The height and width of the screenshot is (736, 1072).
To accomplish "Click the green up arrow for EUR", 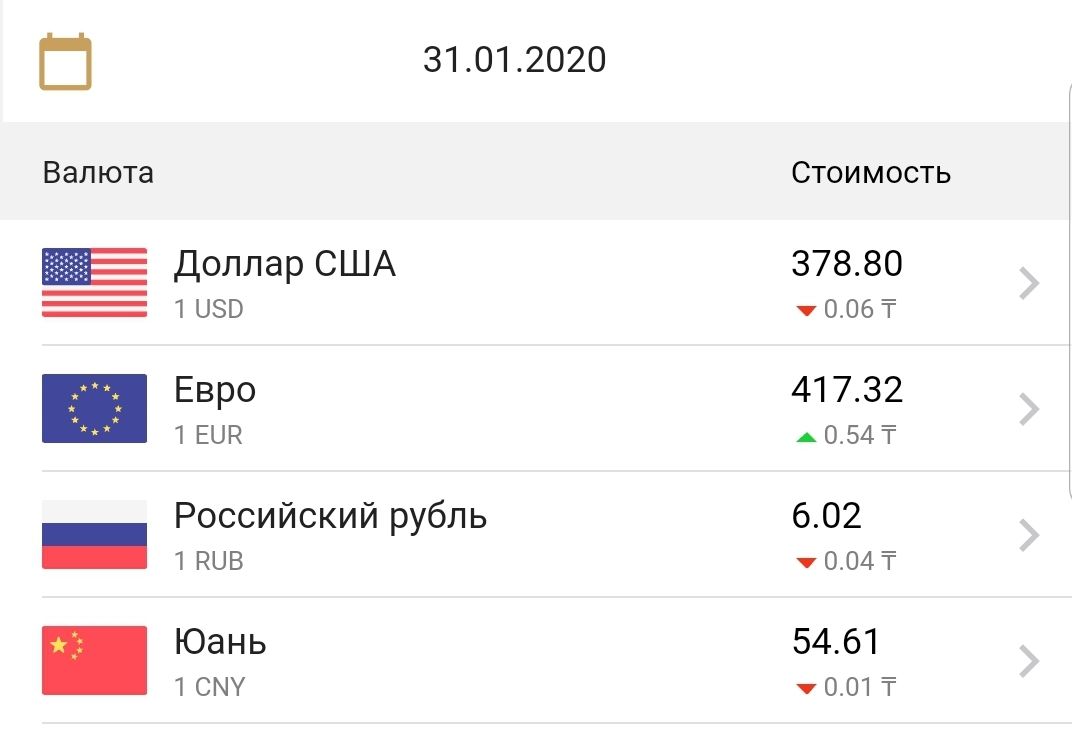I will pos(806,437).
